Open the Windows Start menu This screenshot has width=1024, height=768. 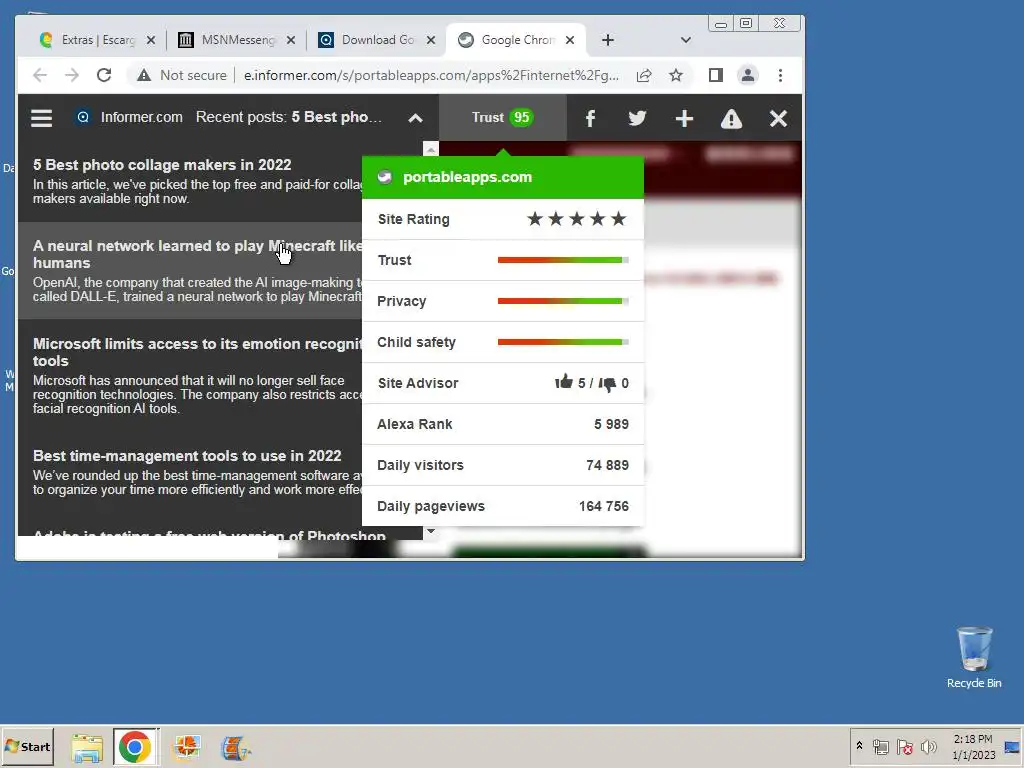[27, 746]
